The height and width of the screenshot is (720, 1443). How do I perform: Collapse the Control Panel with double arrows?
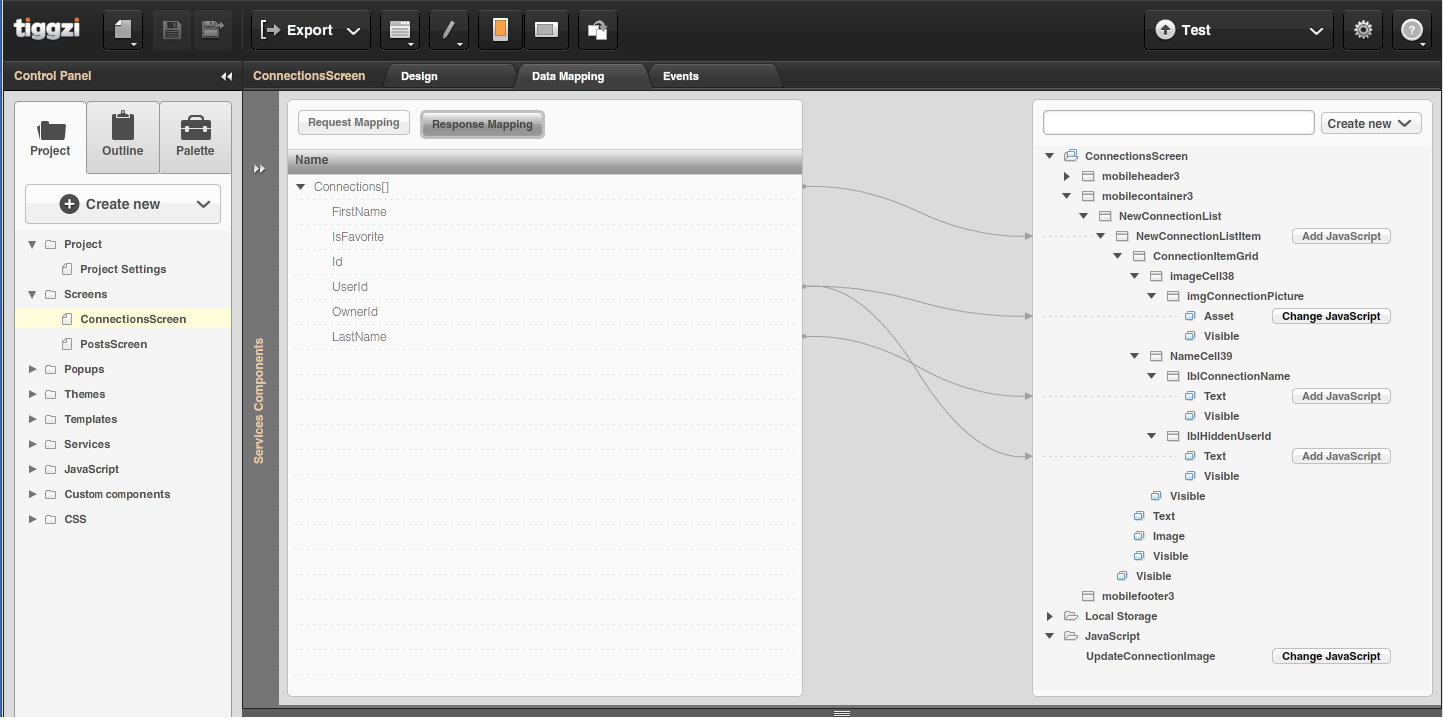pyautogui.click(x=226, y=76)
